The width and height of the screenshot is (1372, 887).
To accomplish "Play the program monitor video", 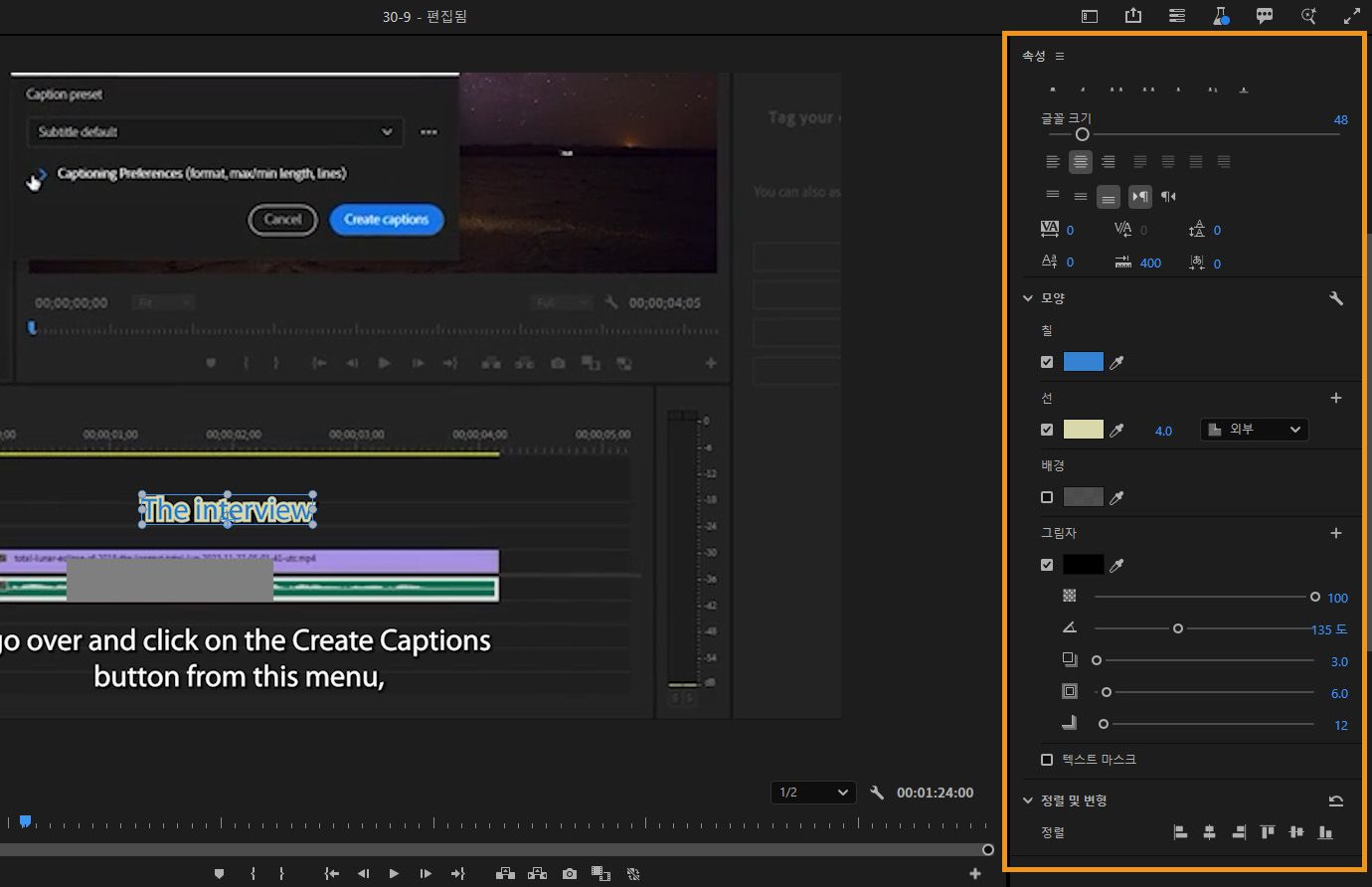I will pyautogui.click(x=394, y=874).
